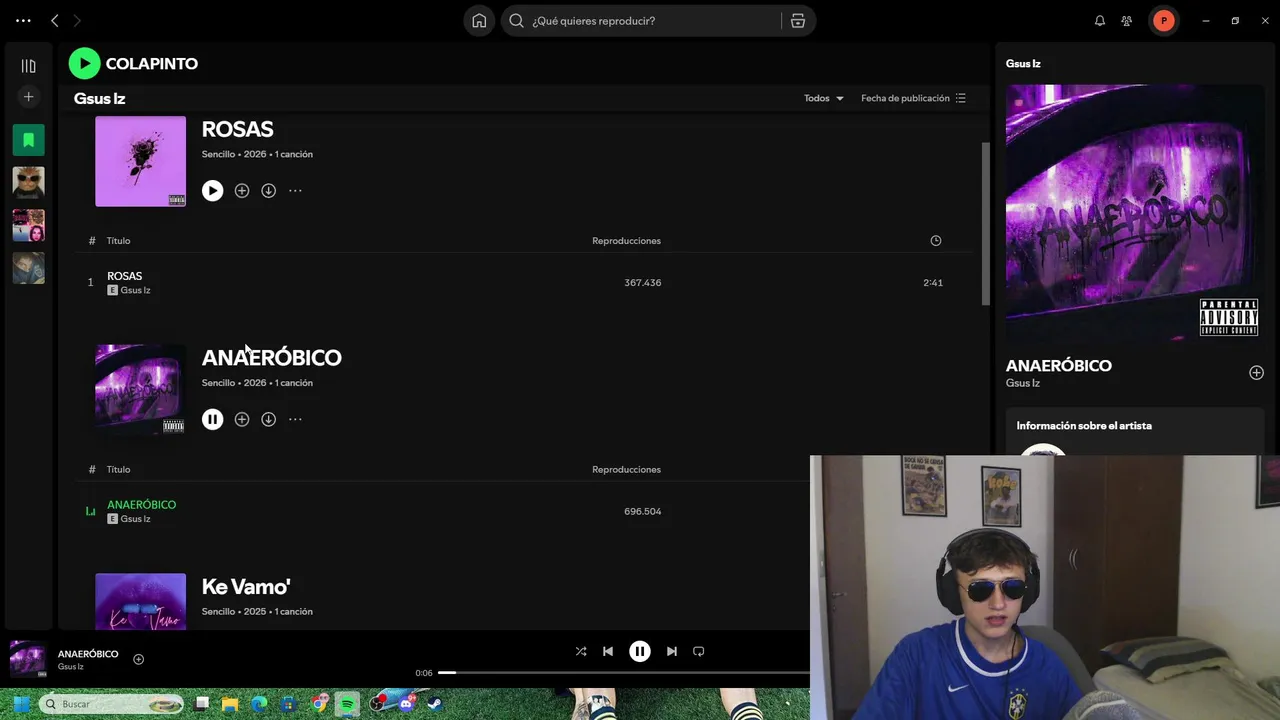Screen dimensions: 1280x720
Task: Open 'Información sobre el artista' section
Action: 1084,426
